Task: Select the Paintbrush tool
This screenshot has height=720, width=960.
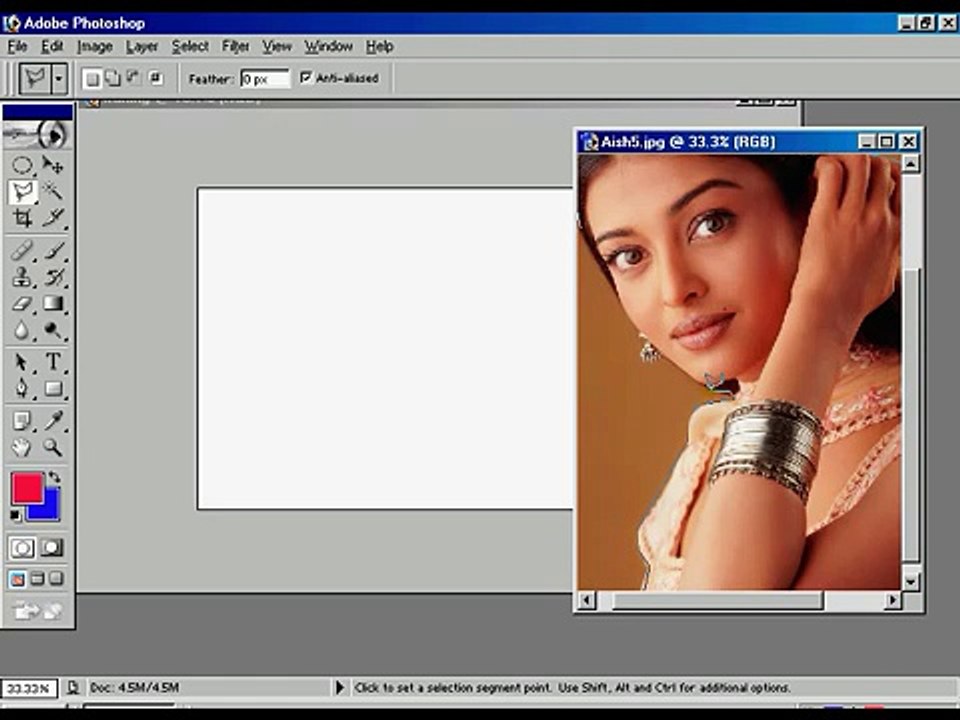Action: pyautogui.click(x=53, y=250)
